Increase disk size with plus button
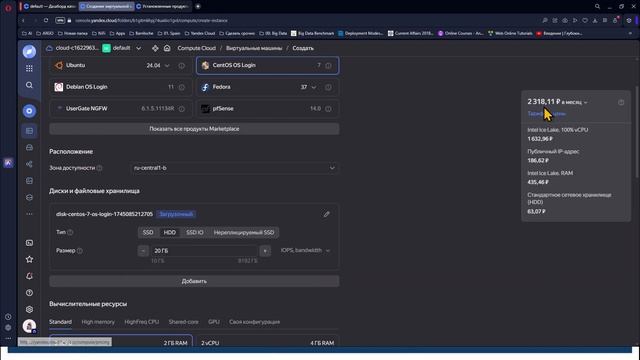The image size is (640, 360). pos(265,251)
